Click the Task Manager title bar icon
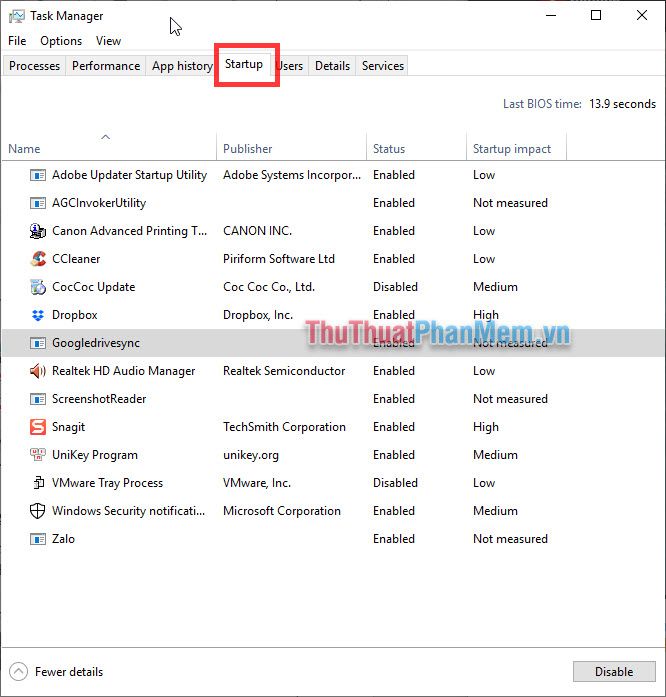The width and height of the screenshot is (666, 697). (16, 16)
